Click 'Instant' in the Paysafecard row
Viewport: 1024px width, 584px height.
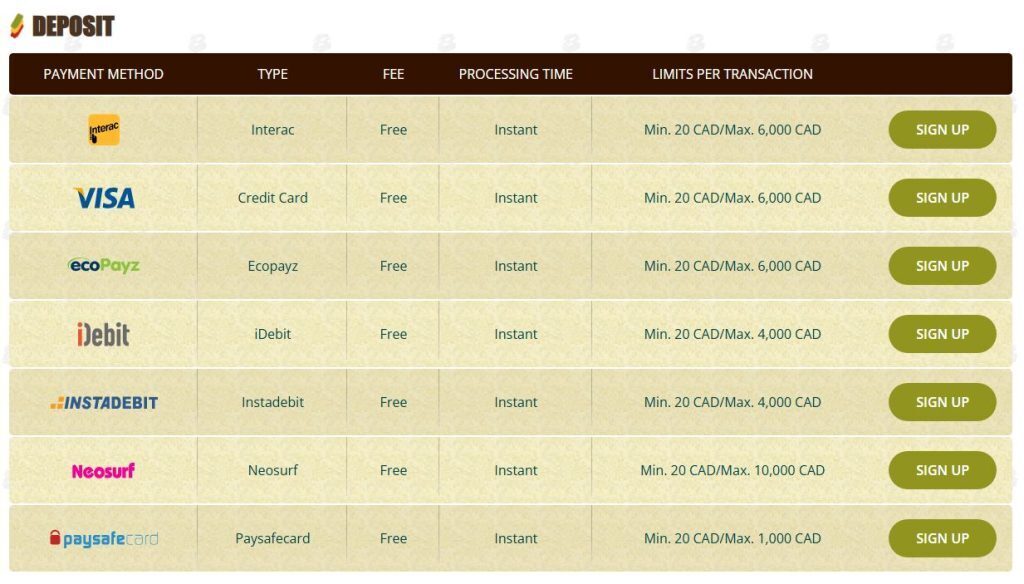tap(515, 538)
